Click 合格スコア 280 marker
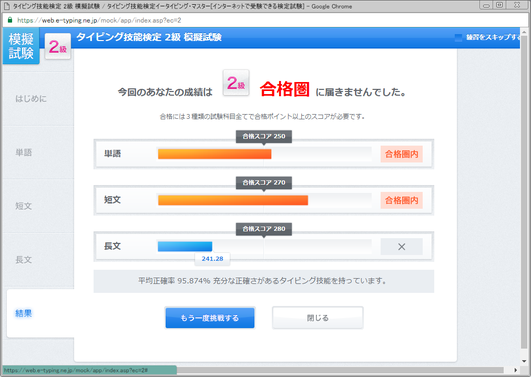 [264, 229]
